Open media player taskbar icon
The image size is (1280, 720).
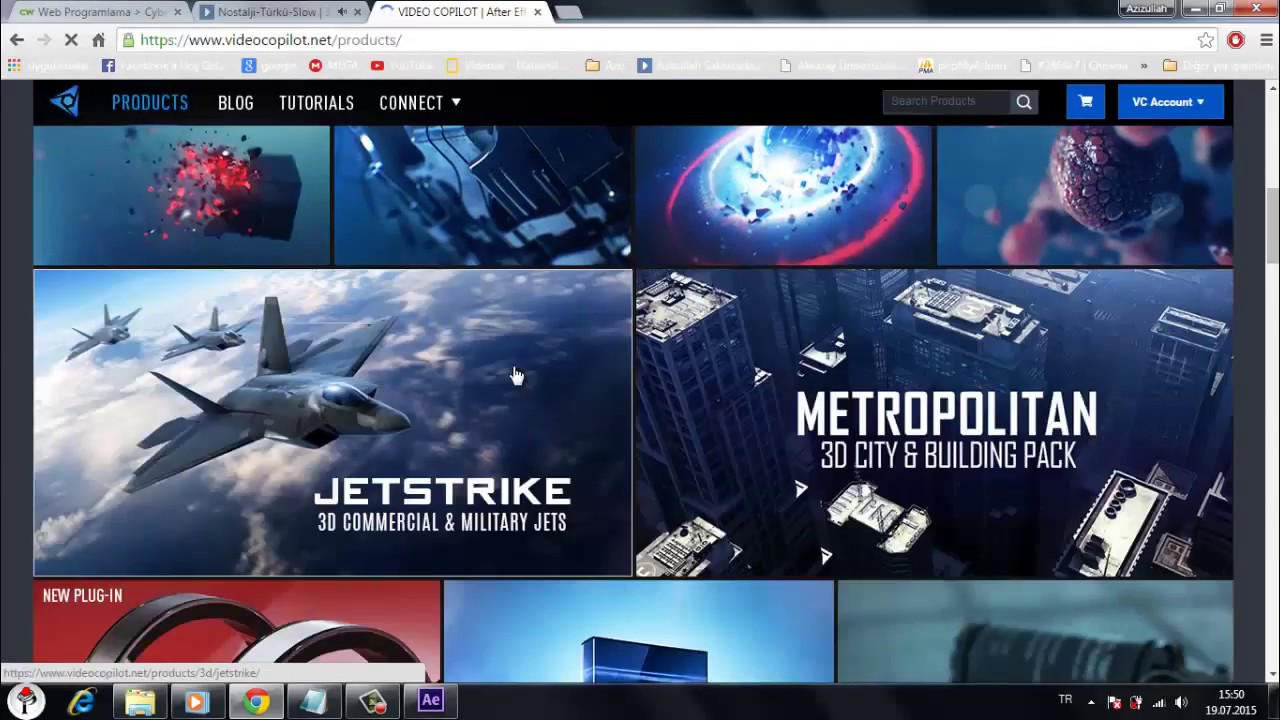197,701
